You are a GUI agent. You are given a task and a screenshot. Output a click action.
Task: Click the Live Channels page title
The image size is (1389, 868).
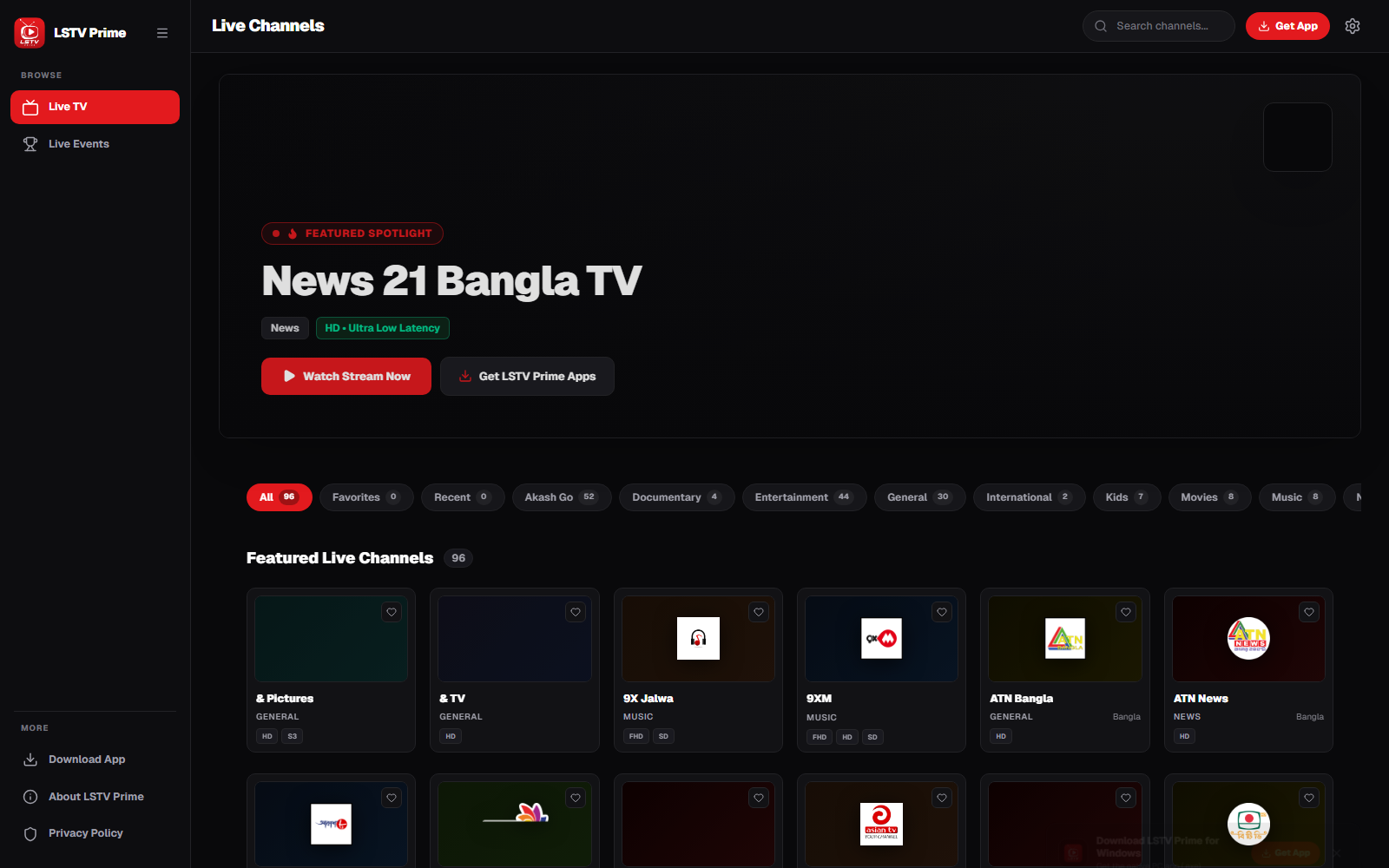268,26
